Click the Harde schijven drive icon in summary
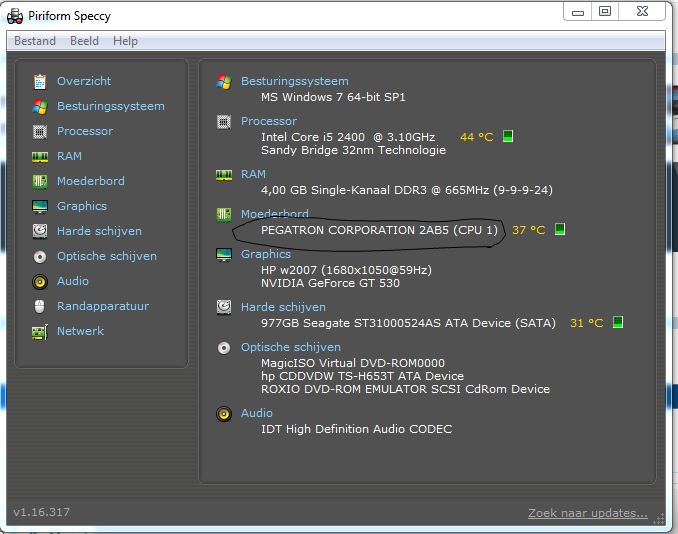Screen dimensions: 678x534 pyautogui.click(x=224, y=307)
